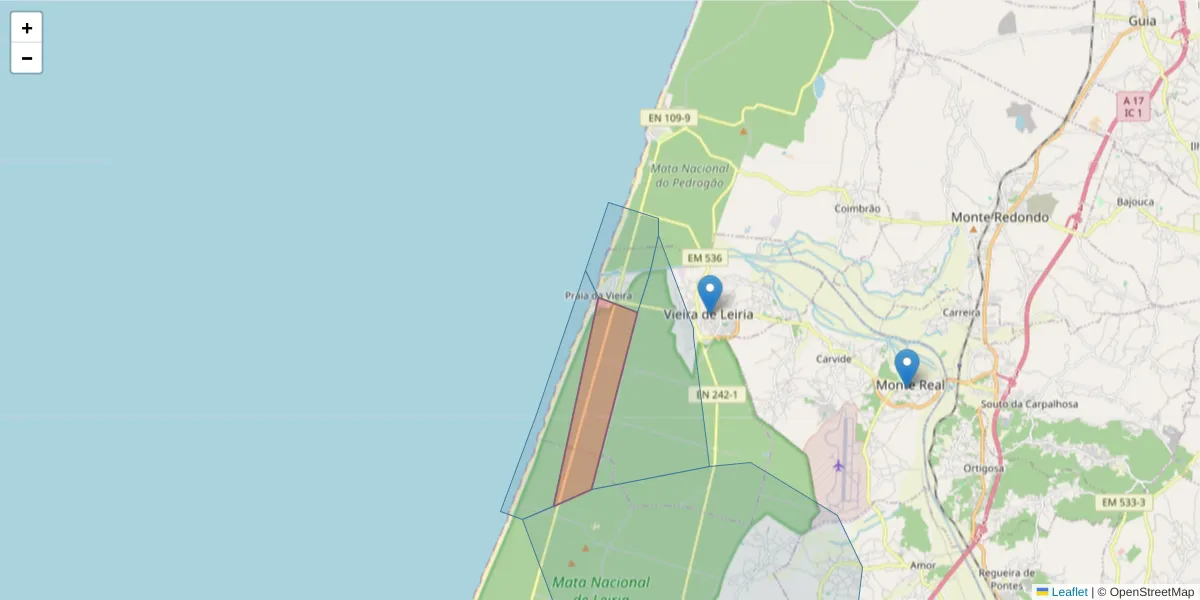Click the campsite triangle in Mata Nacional do Pedrogão

pyautogui.click(x=742, y=130)
